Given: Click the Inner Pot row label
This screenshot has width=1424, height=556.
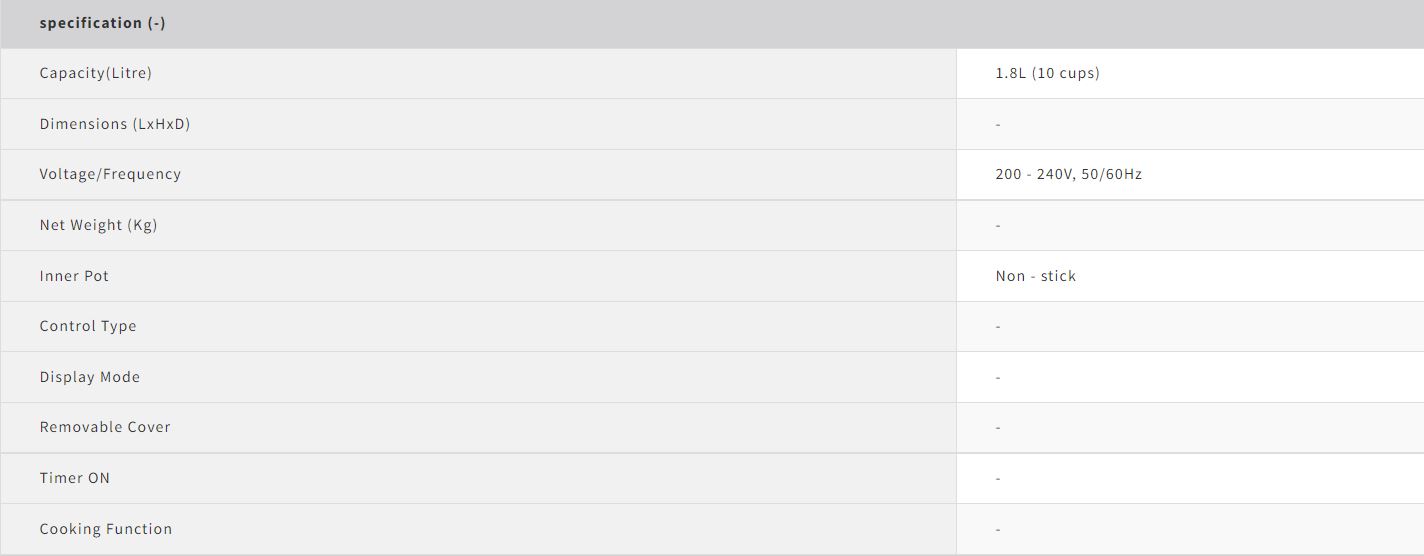Looking at the screenshot, I should click(74, 276).
